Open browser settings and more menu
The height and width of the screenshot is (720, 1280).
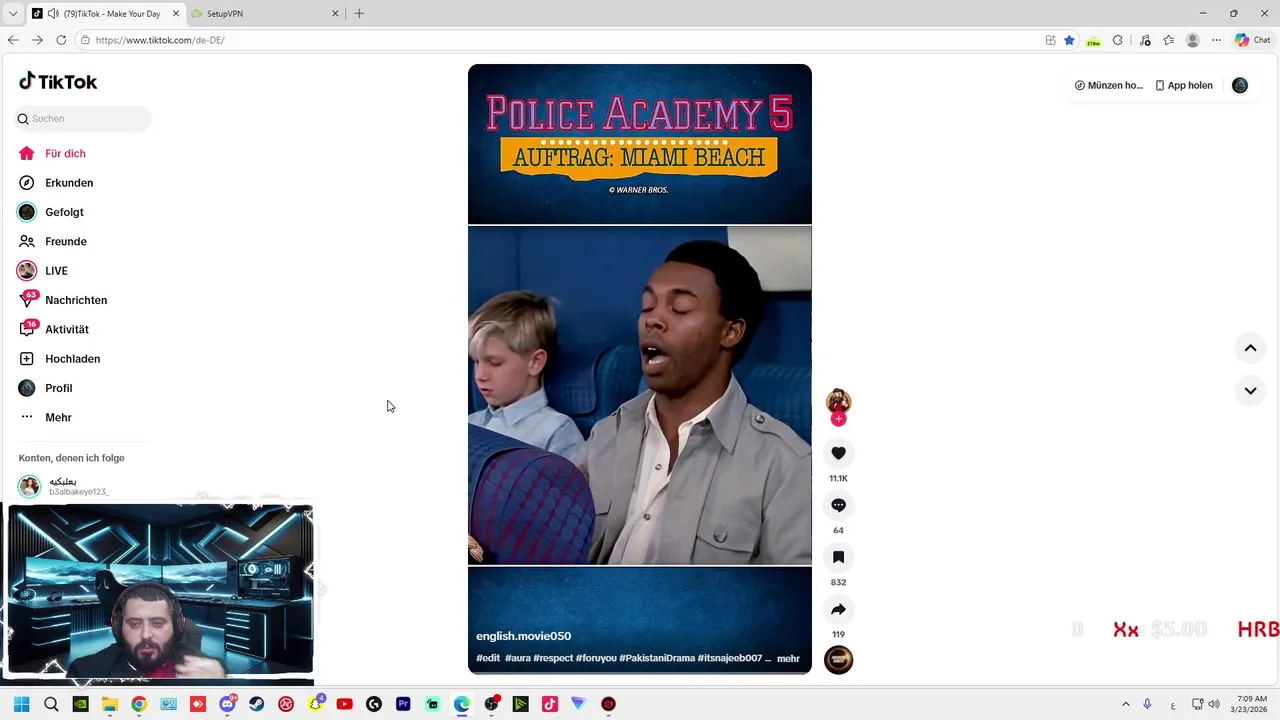click(1216, 40)
